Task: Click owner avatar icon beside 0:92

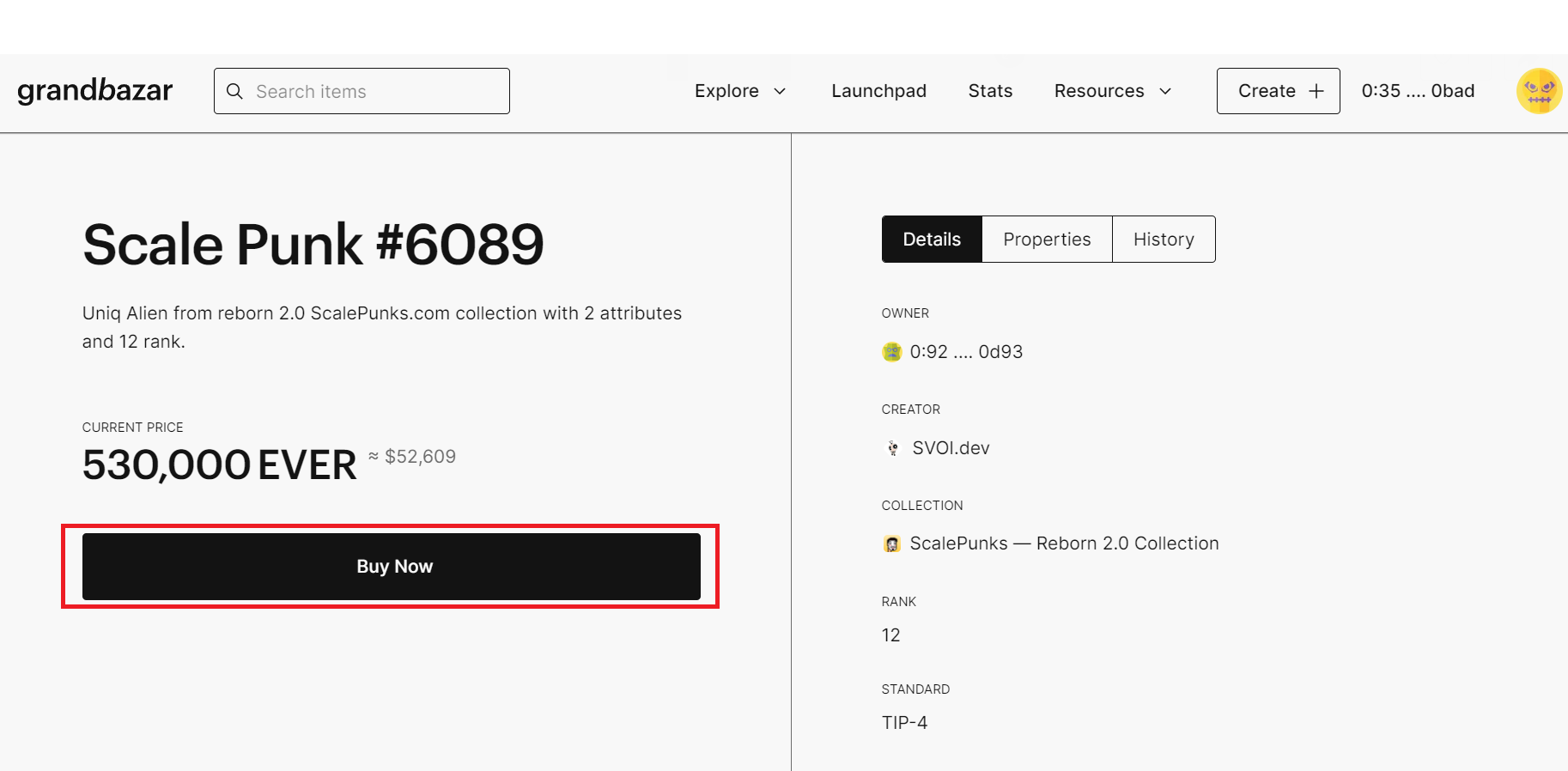Action: tap(892, 352)
